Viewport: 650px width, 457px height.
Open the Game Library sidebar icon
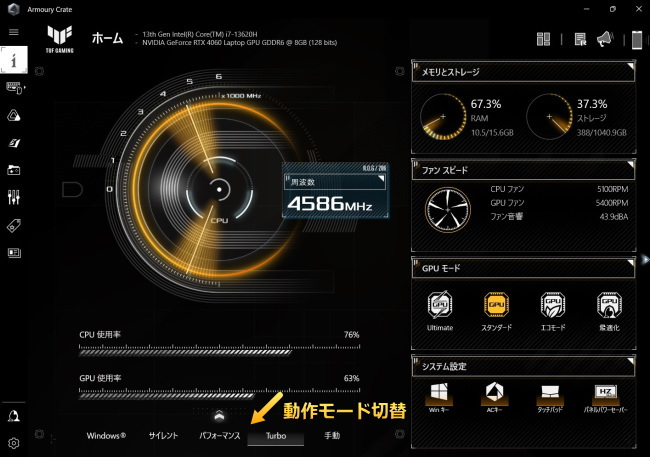(14, 170)
